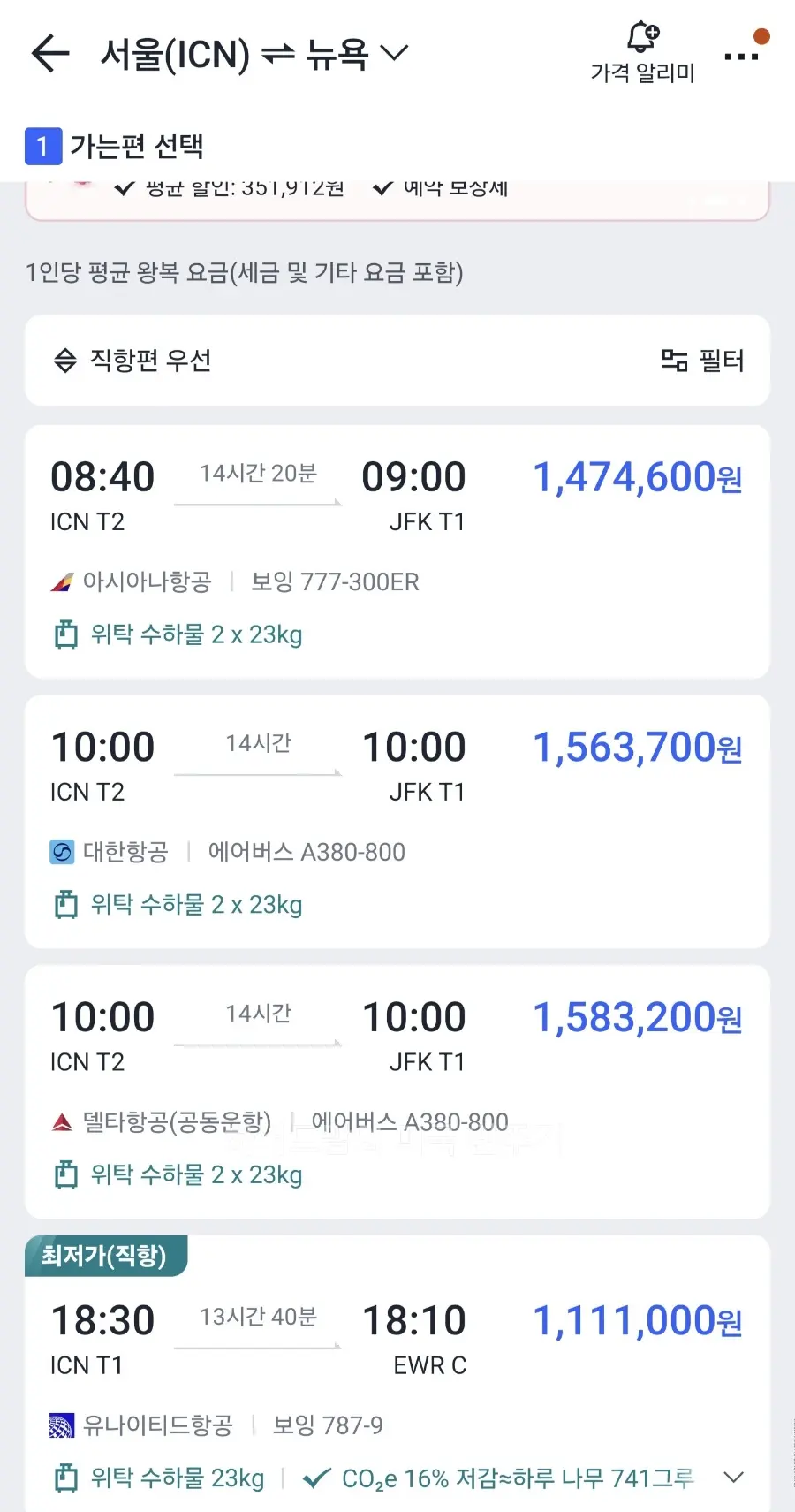The width and height of the screenshot is (795, 1512).
Task: Tap the 필터 filter icon
Action: 675,361
